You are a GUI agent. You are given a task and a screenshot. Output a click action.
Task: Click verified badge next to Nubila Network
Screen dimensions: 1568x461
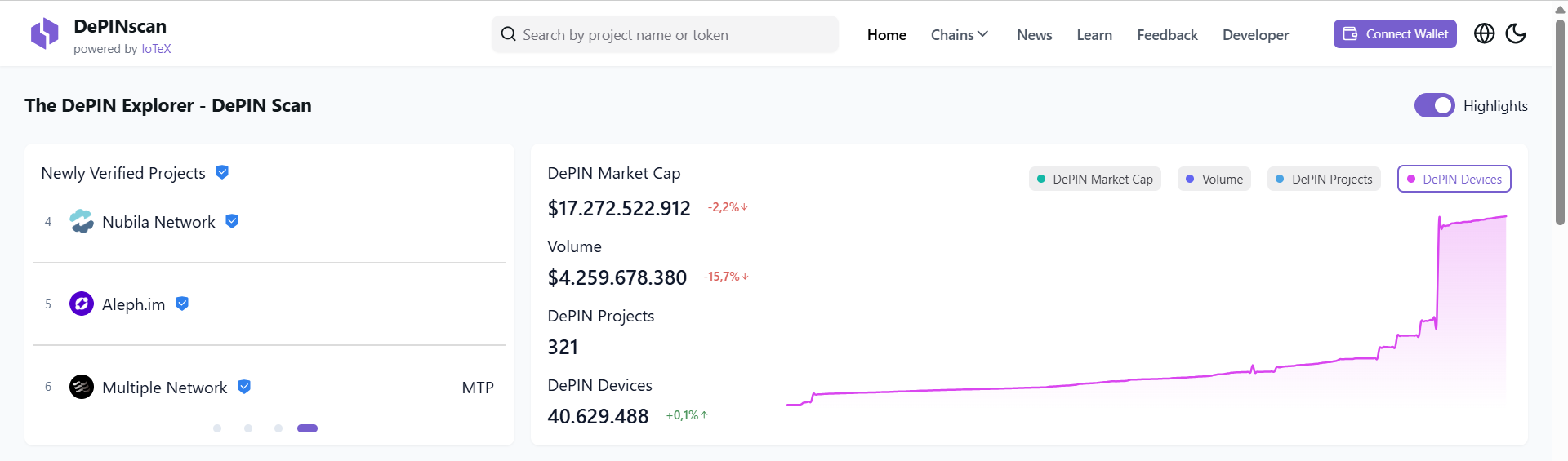point(232,221)
